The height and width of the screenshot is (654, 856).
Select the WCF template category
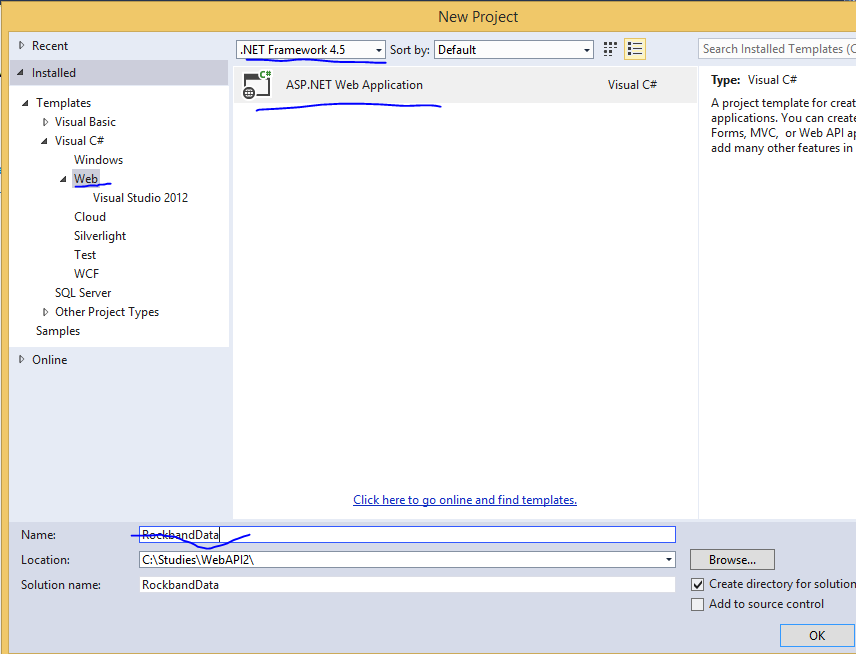86,274
